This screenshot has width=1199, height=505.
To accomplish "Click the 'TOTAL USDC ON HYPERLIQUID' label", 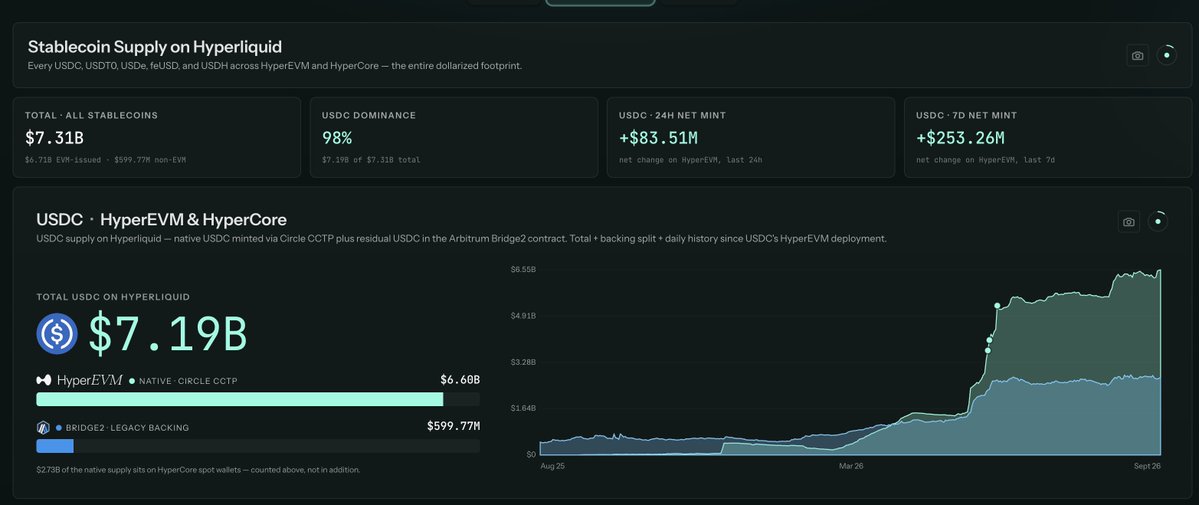I will point(113,297).
